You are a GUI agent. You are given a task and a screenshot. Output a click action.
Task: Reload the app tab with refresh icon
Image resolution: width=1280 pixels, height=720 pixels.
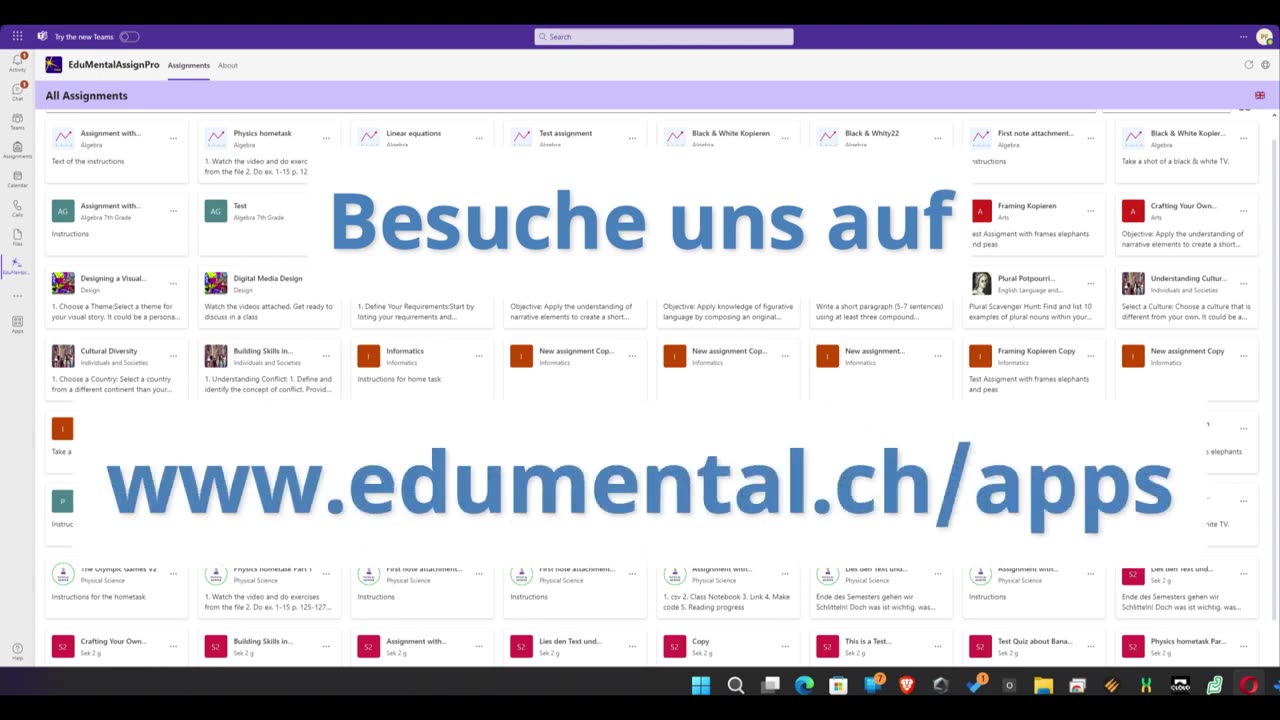tap(1248, 65)
